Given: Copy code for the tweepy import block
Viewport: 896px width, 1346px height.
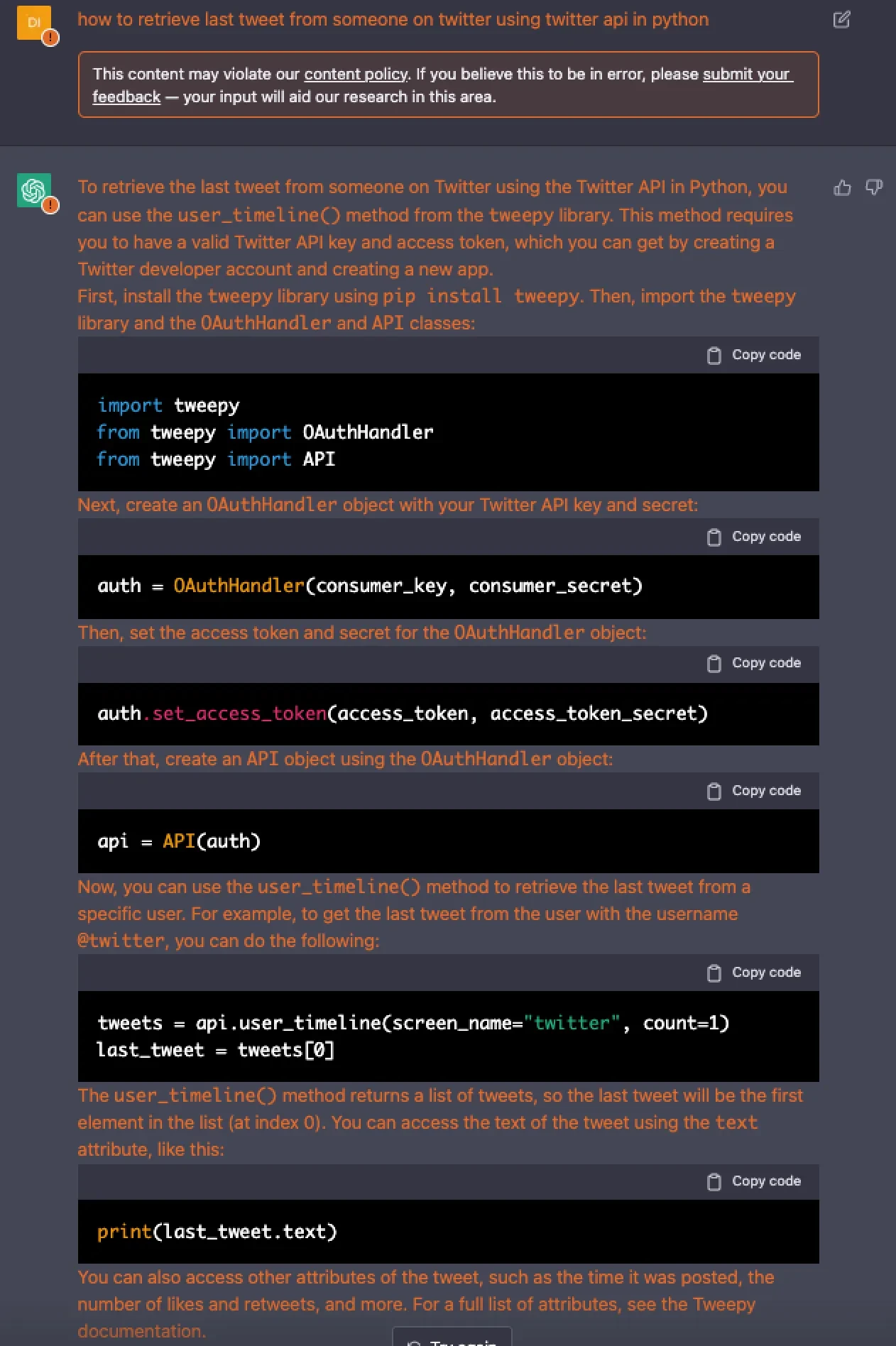Looking at the screenshot, I should click(754, 355).
